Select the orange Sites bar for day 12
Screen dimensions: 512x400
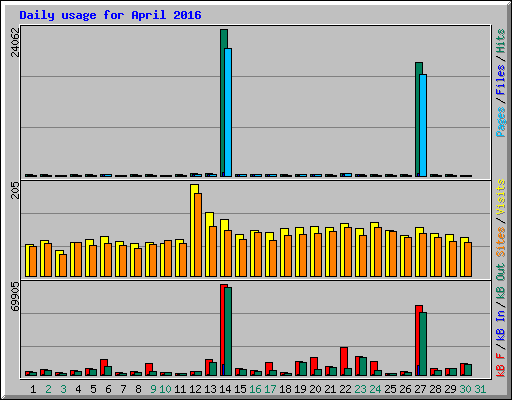point(198,235)
